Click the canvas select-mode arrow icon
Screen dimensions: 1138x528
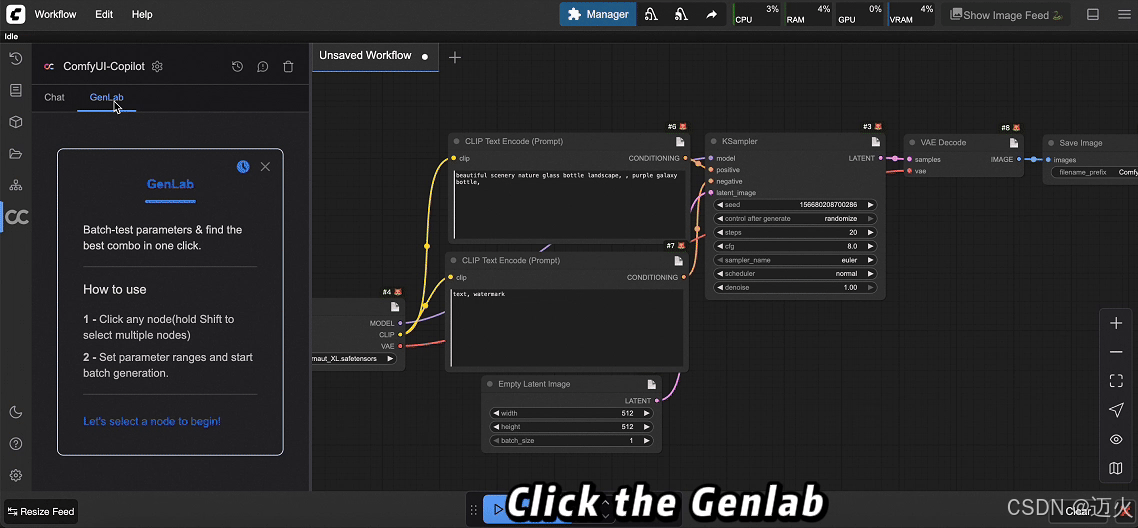point(1116,411)
